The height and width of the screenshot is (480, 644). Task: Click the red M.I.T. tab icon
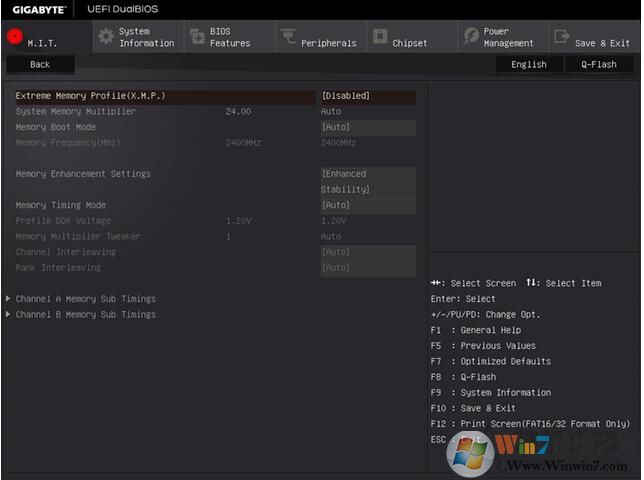coord(15,37)
